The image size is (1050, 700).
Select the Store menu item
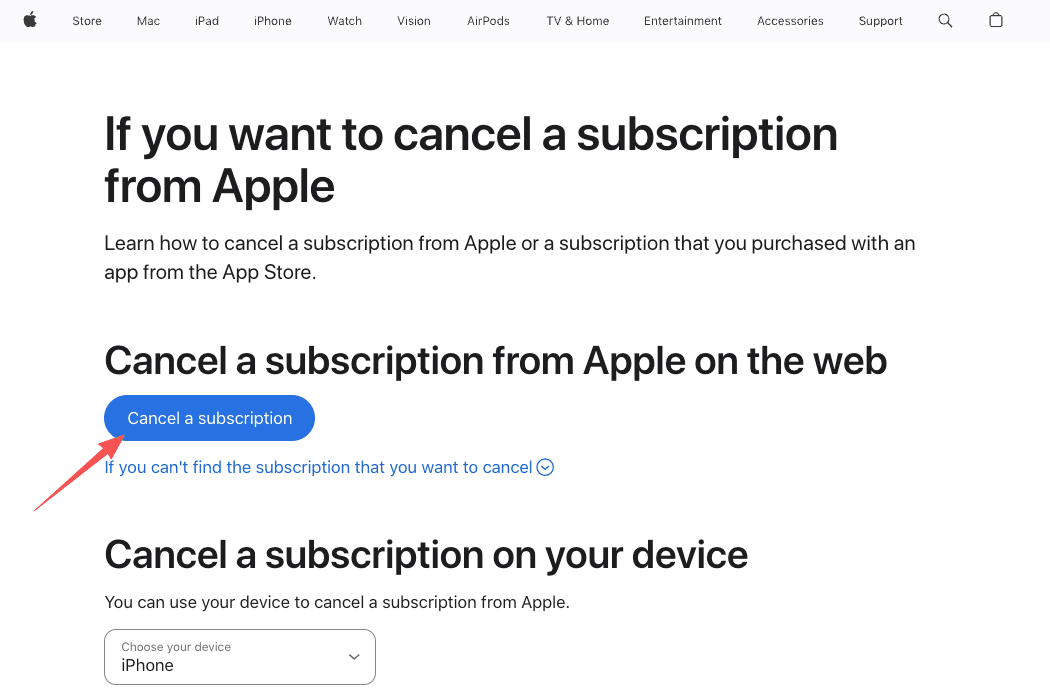pos(87,20)
